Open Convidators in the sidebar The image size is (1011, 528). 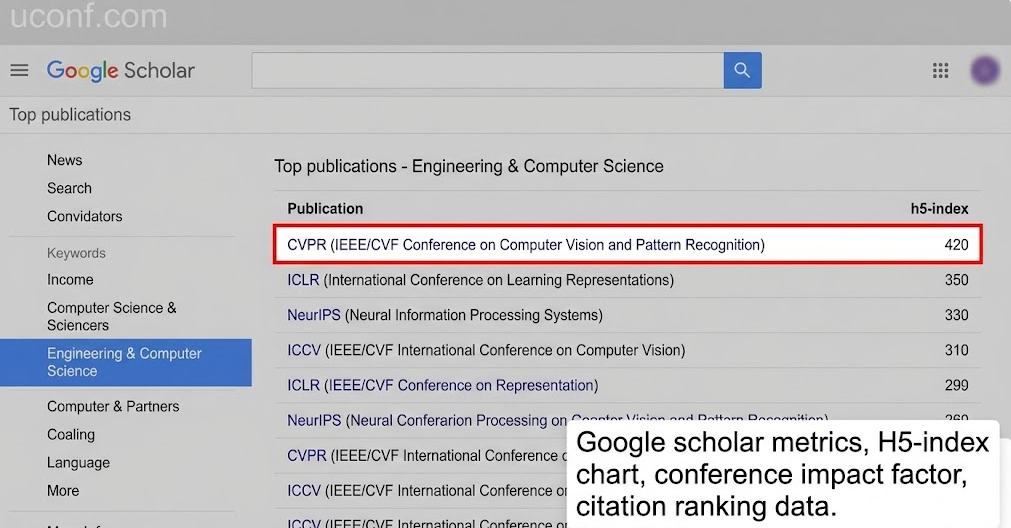click(x=85, y=216)
